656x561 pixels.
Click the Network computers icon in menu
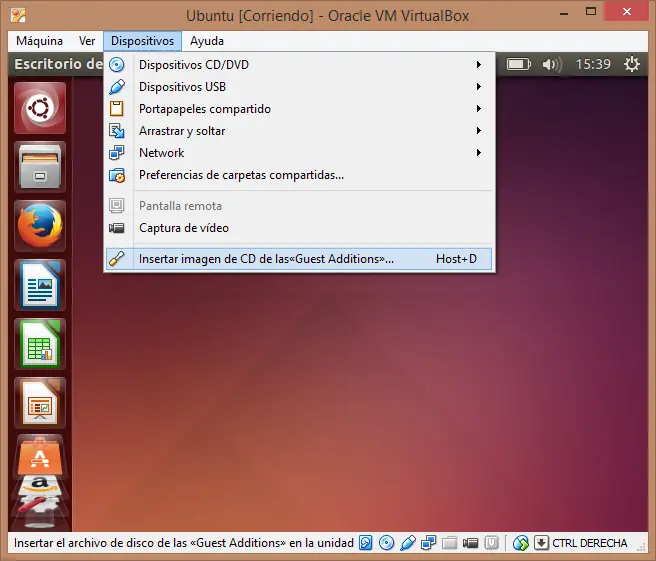(x=117, y=153)
